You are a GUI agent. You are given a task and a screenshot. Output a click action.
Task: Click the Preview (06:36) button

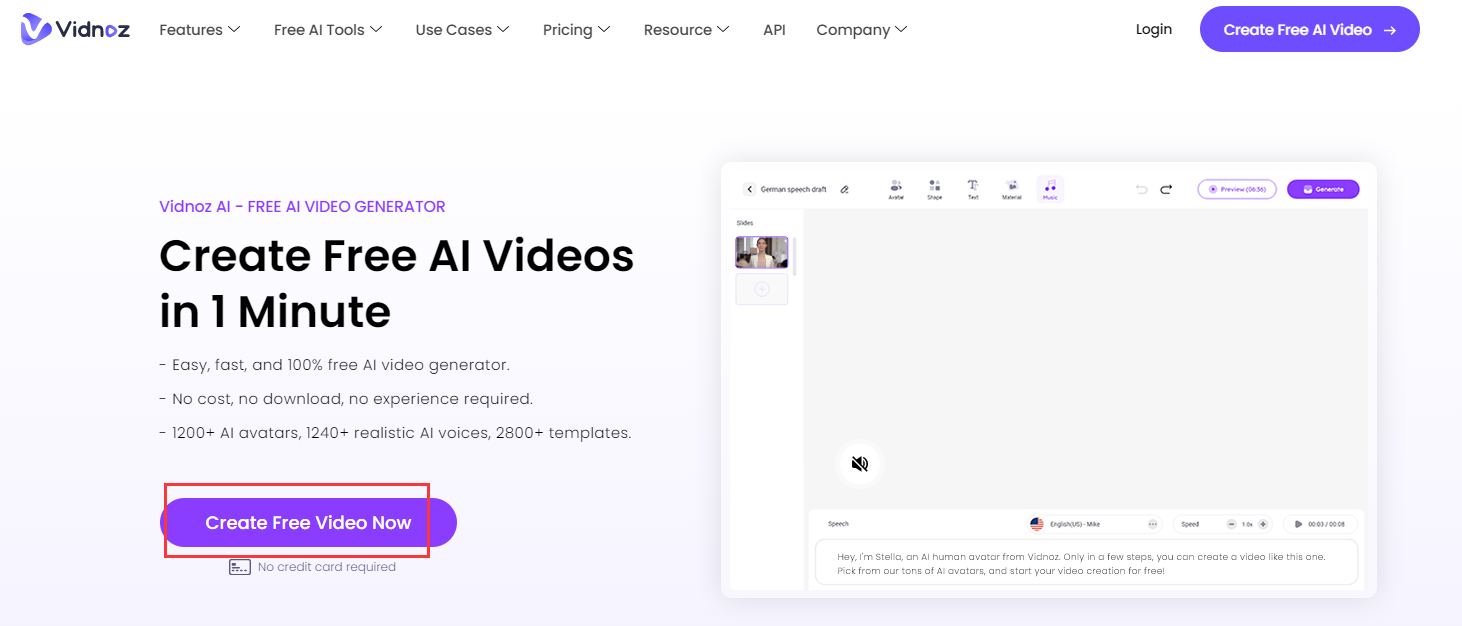pos(1237,189)
